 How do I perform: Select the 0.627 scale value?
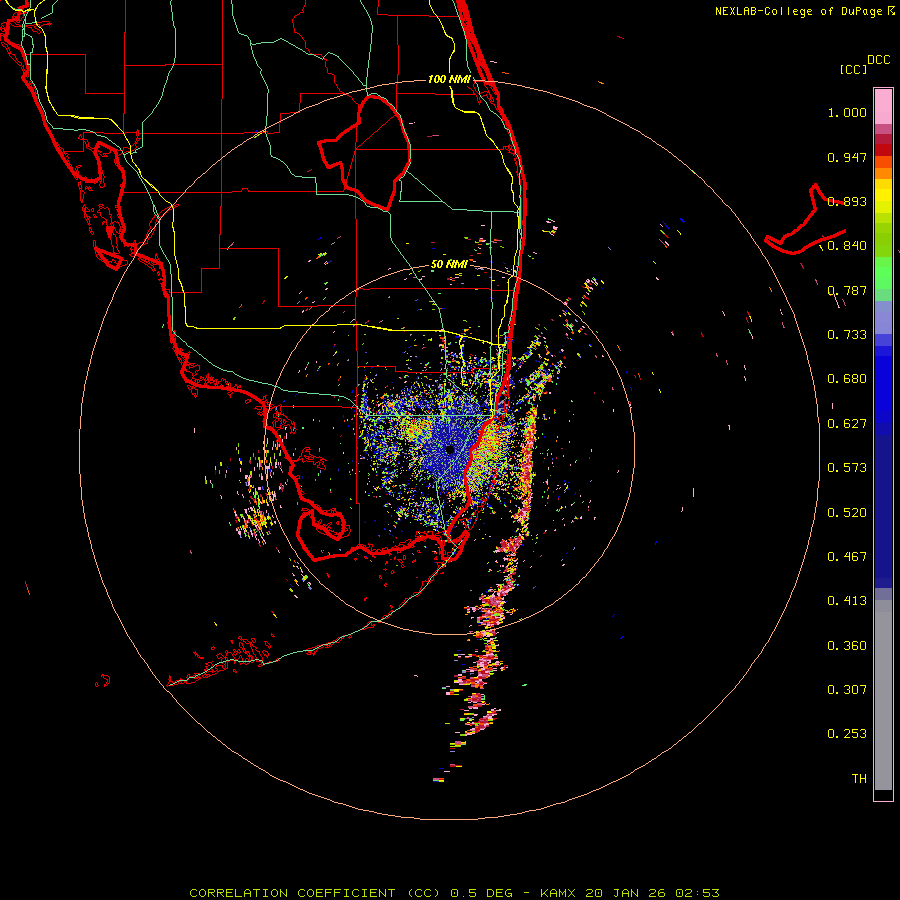847,424
